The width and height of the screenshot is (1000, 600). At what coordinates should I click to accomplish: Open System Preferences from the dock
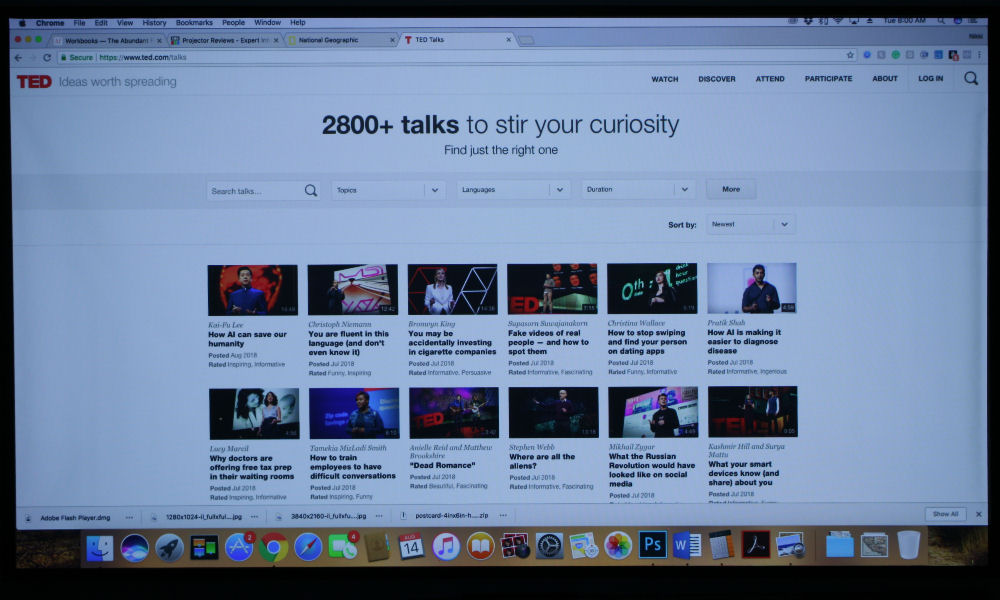(x=549, y=546)
